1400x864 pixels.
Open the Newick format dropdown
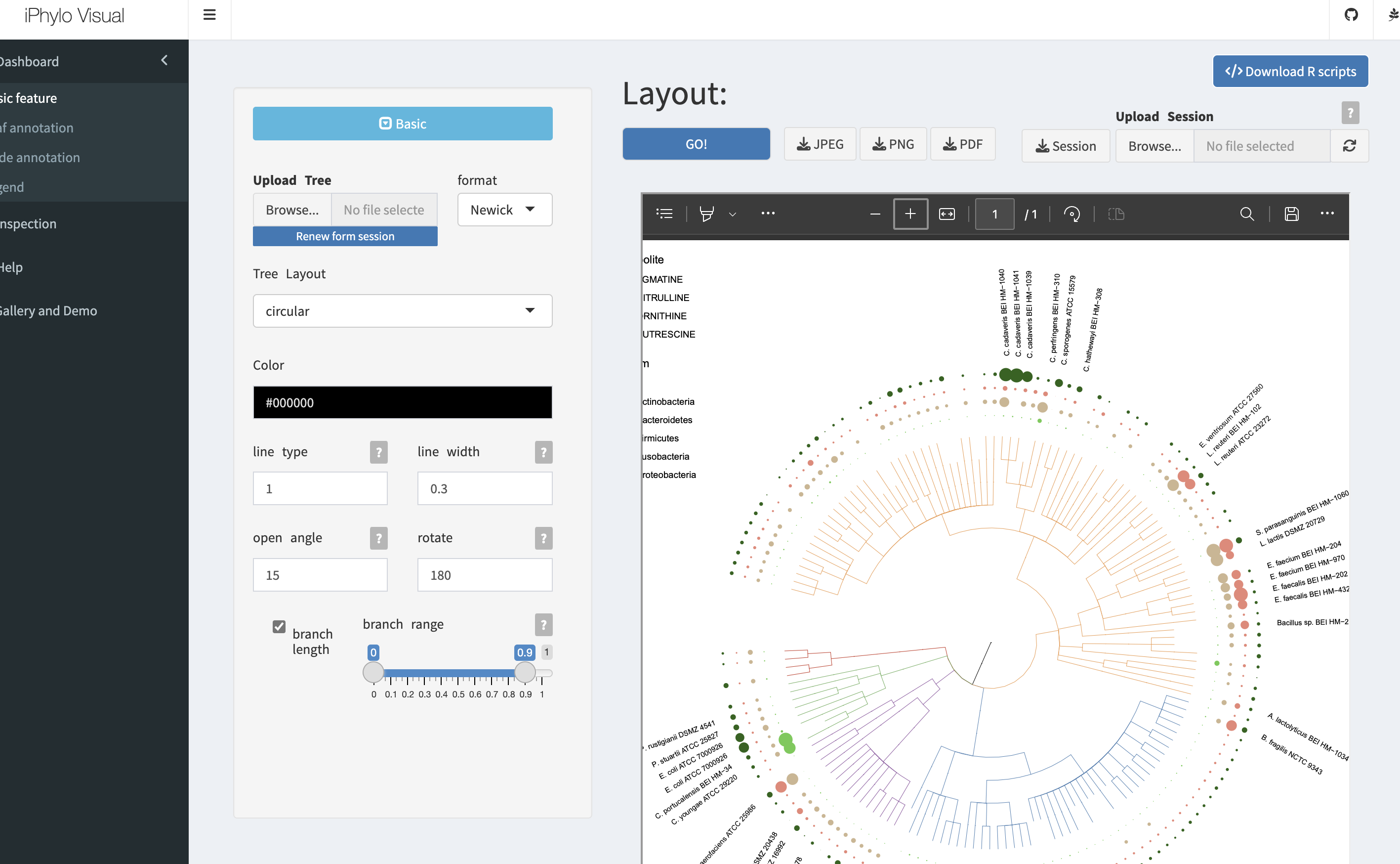(504, 210)
